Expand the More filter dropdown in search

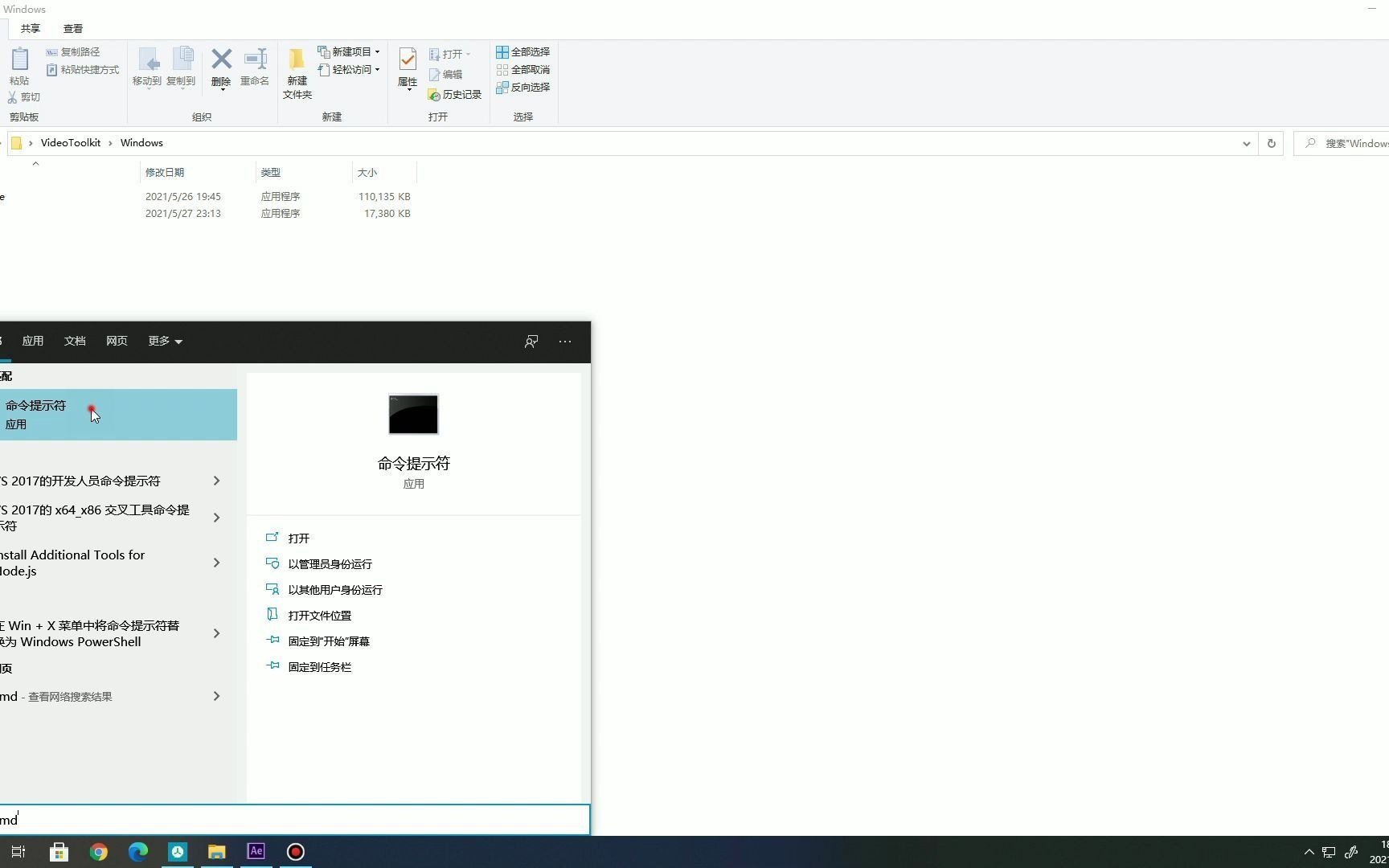[165, 342]
